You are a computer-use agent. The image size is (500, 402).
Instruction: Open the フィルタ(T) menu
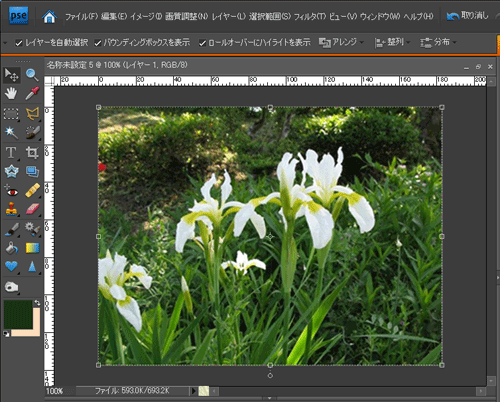(310, 16)
